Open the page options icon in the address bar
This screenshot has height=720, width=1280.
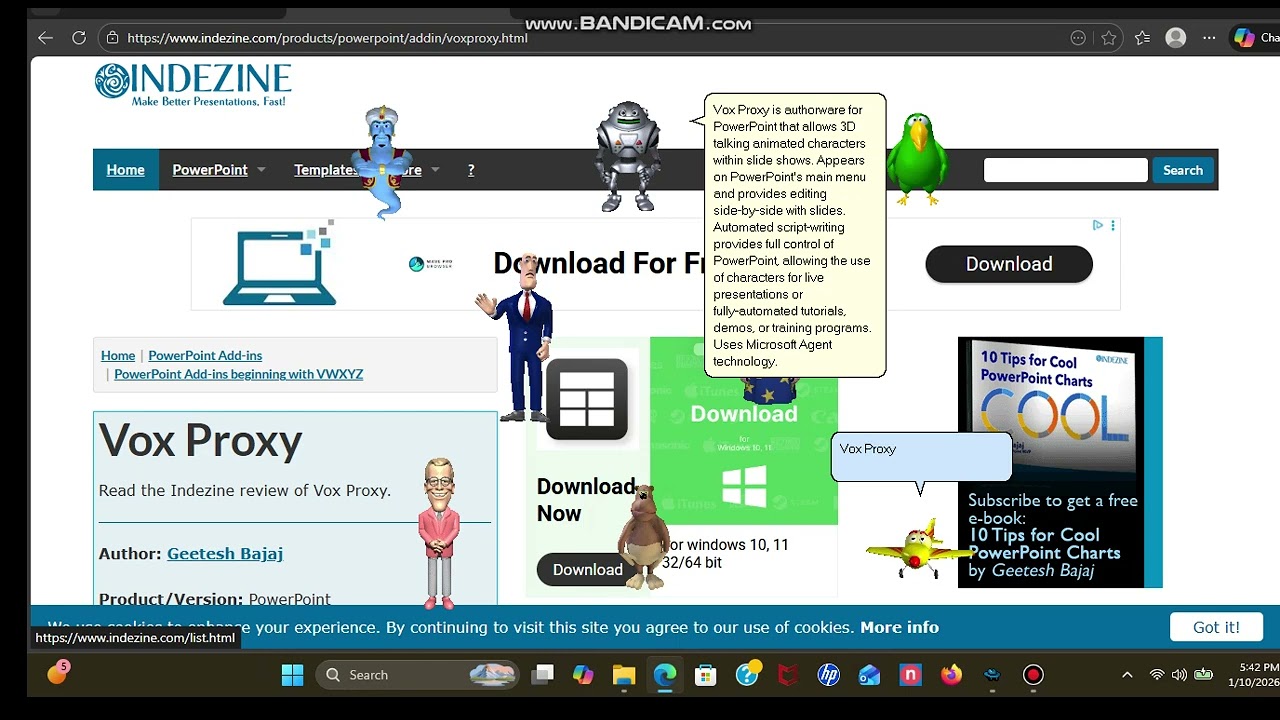pyautogui.click(x=1078, y=38)
